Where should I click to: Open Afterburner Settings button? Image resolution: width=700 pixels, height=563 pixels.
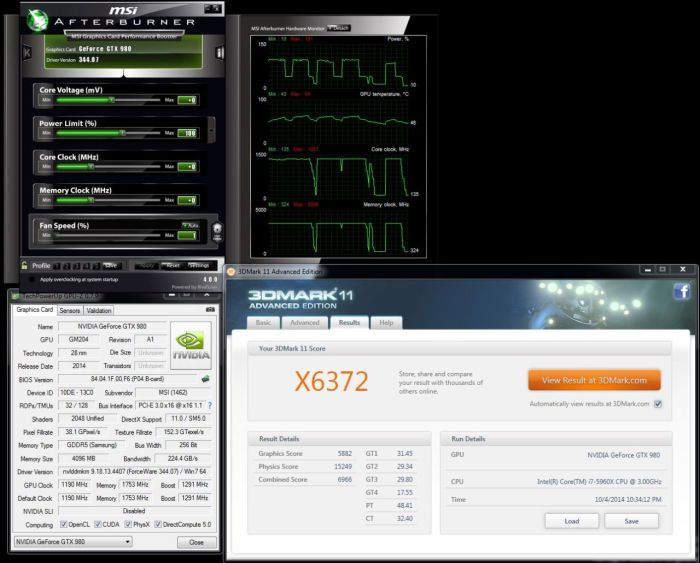pos(199,266)
